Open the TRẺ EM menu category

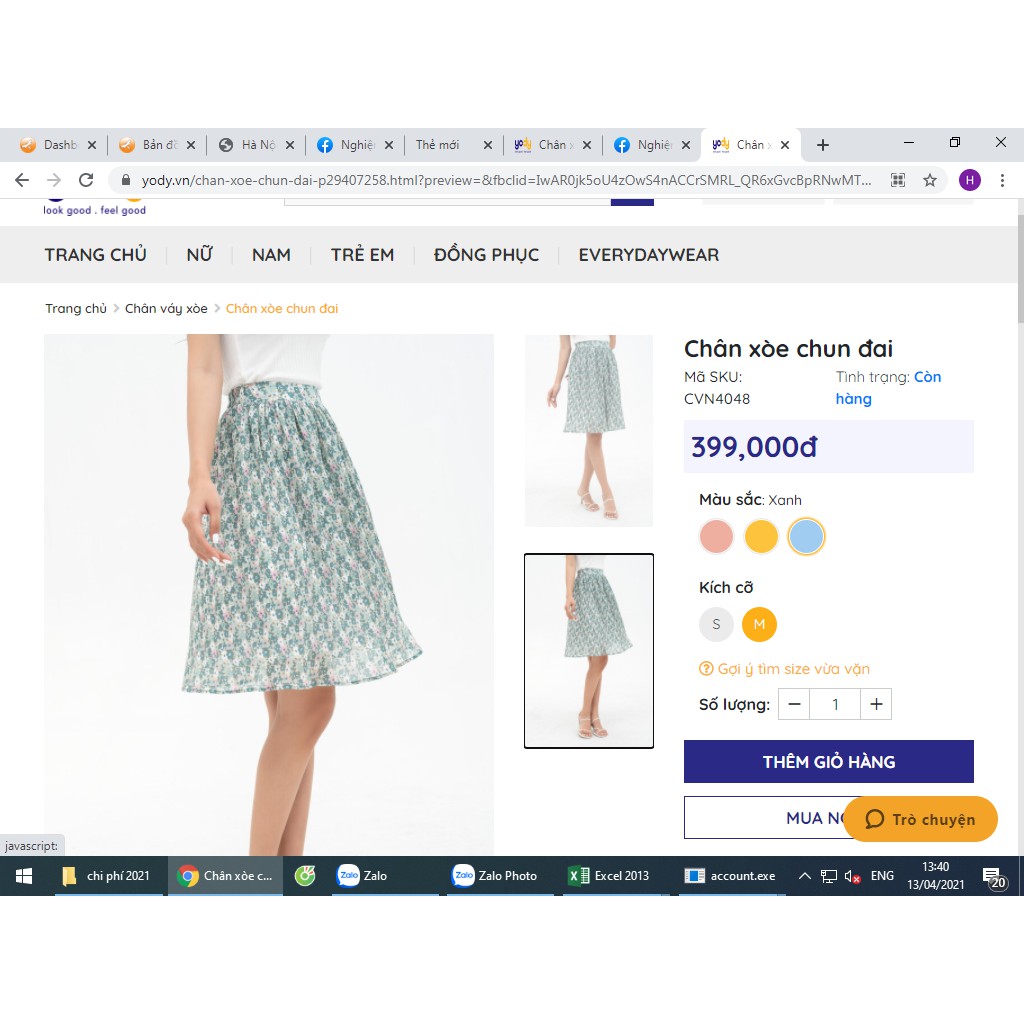(362, 255)
